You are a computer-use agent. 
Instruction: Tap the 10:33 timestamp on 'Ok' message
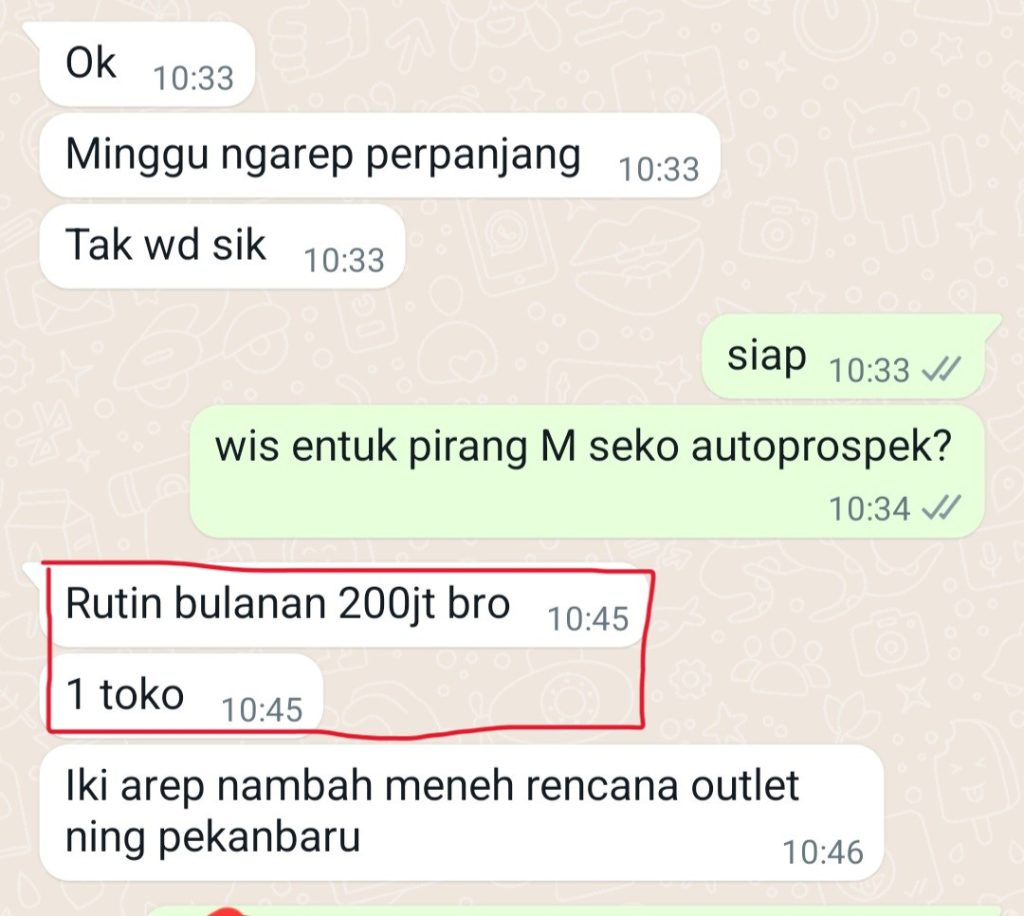[193, 78]
